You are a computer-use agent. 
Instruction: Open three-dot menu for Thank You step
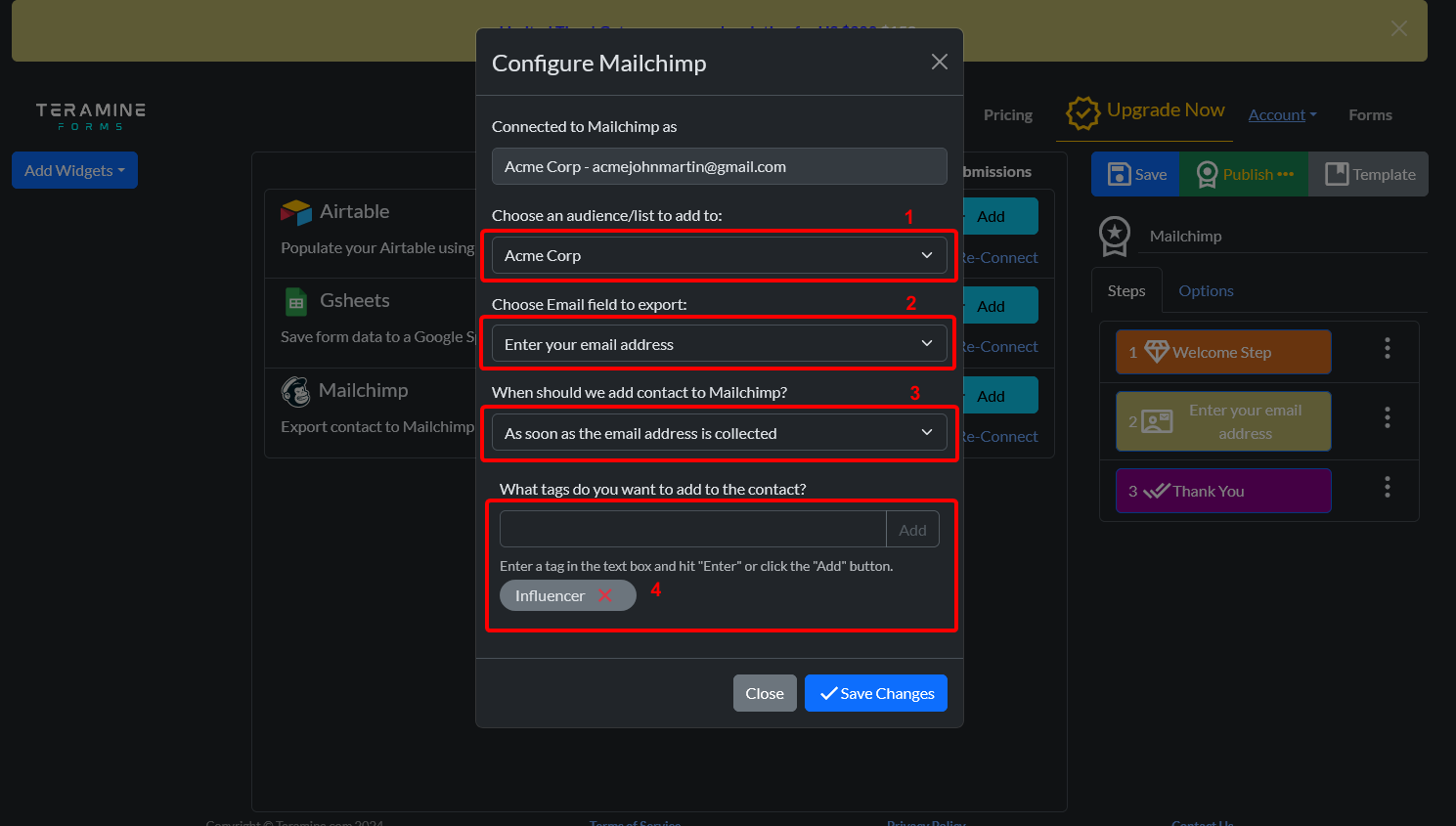[x=1387, y=487]
